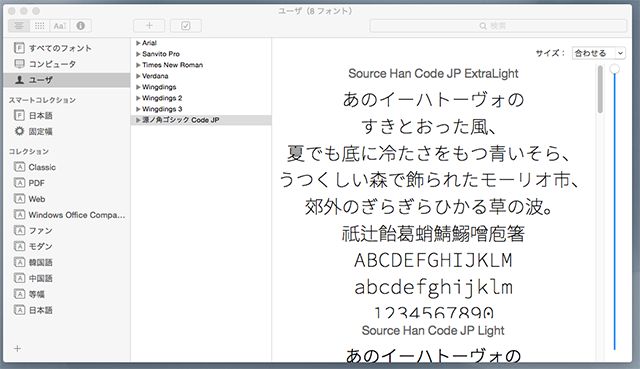640x369 pixels.
Task: Click the monitor icon for コンピュータ
Action: coord(19,64)
